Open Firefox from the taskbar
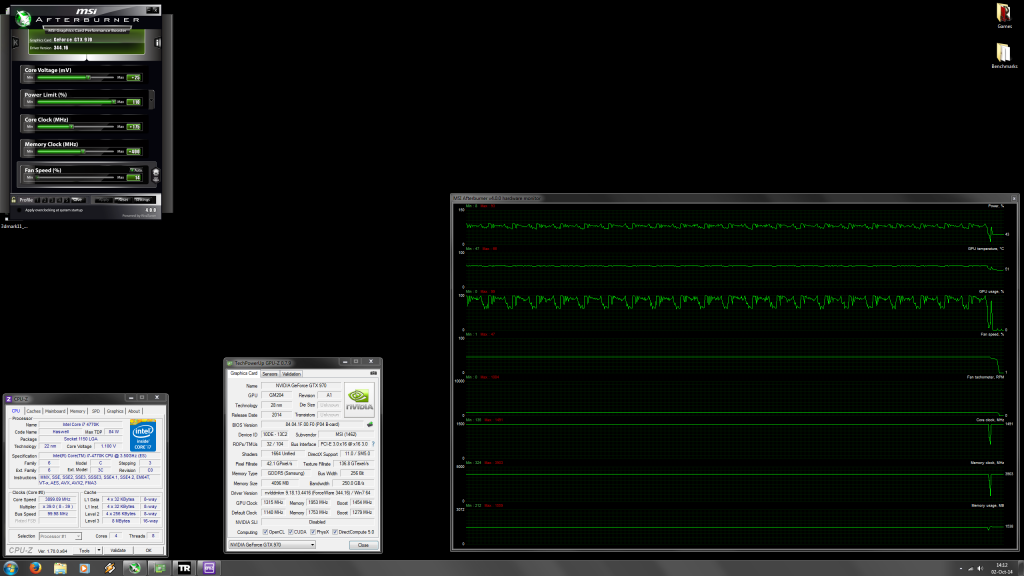 point(34,567)
